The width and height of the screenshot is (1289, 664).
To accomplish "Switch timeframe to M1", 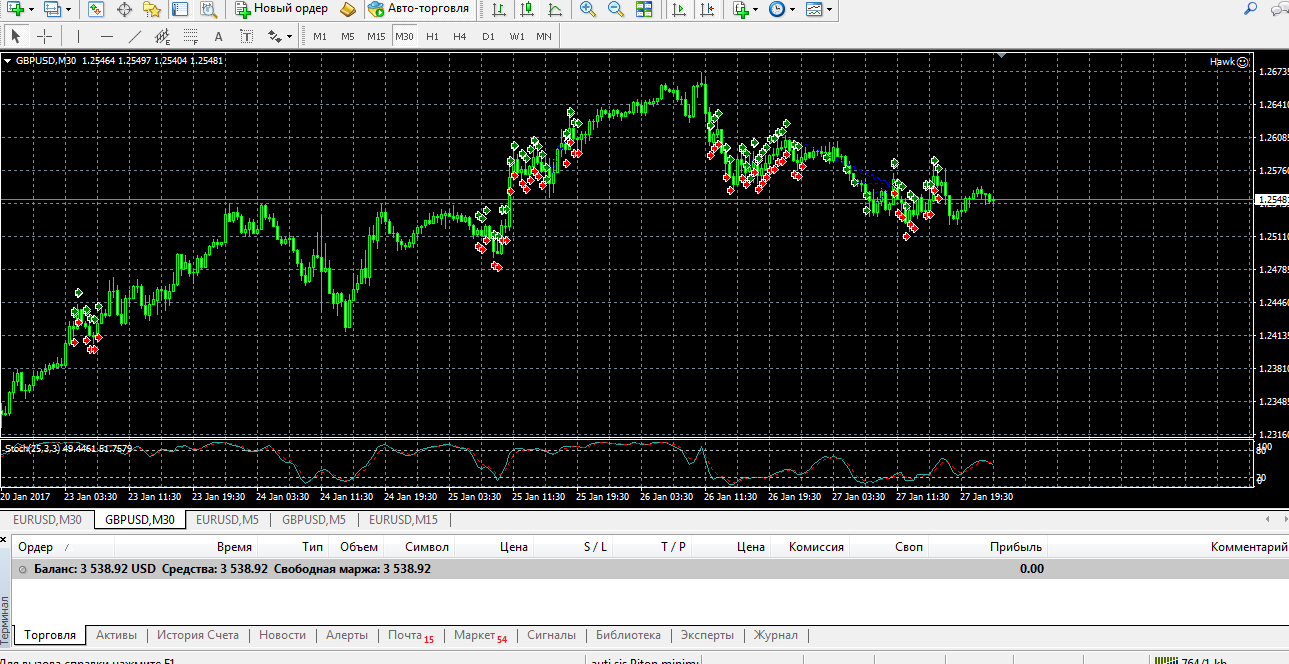I will pos(320,36).
